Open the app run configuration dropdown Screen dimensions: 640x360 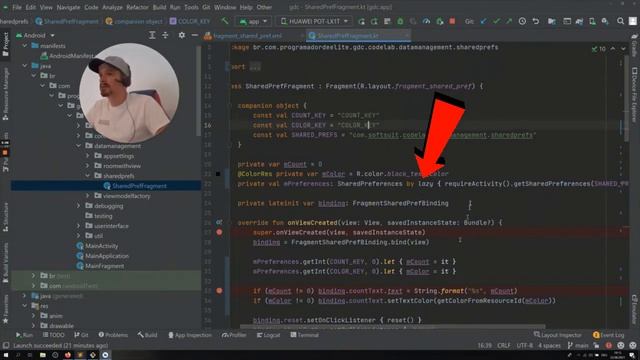point(253,21)
